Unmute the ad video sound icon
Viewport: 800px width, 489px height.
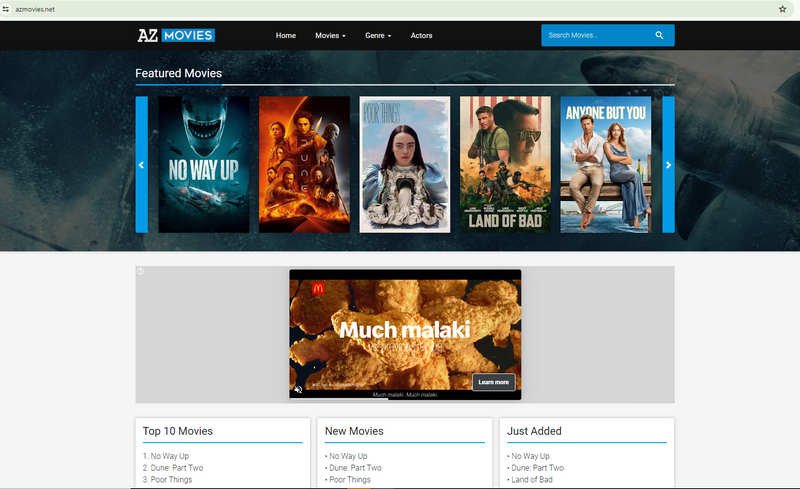coord(298,389)
